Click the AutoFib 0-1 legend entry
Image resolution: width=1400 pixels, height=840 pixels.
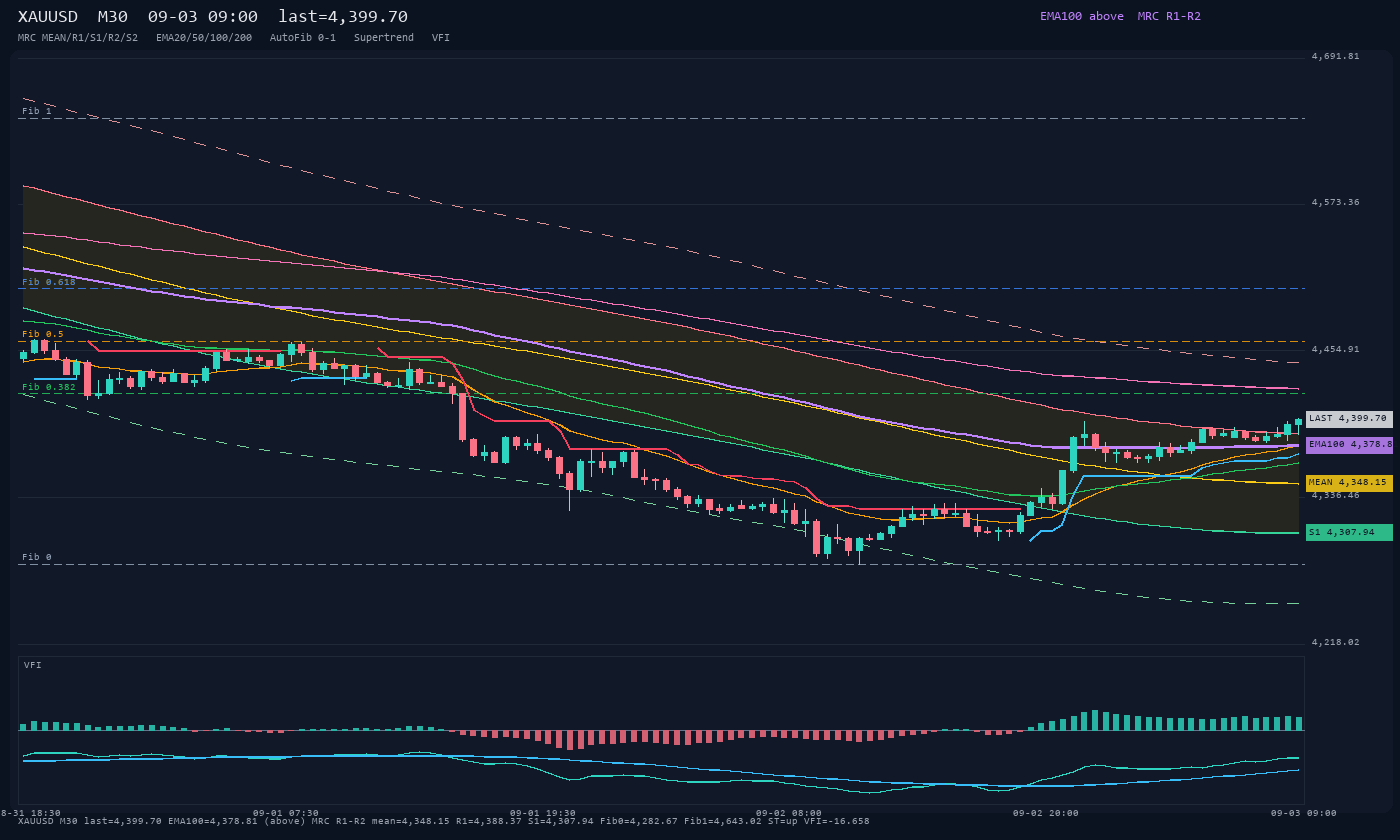click(x=303, y=38)
